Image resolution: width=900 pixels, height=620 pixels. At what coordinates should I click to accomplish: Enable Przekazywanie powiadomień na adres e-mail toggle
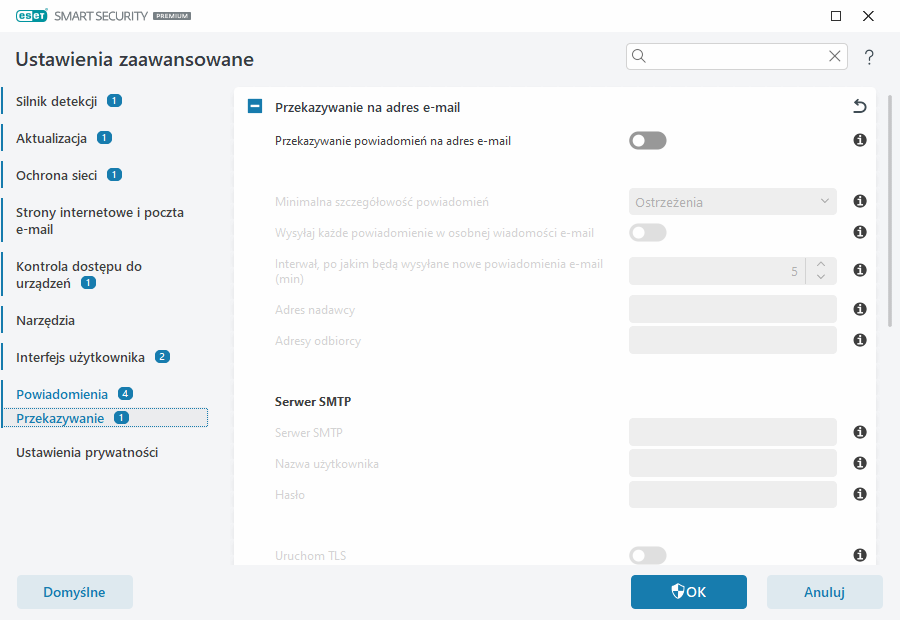pyautogui.click(x=647, y=141)
